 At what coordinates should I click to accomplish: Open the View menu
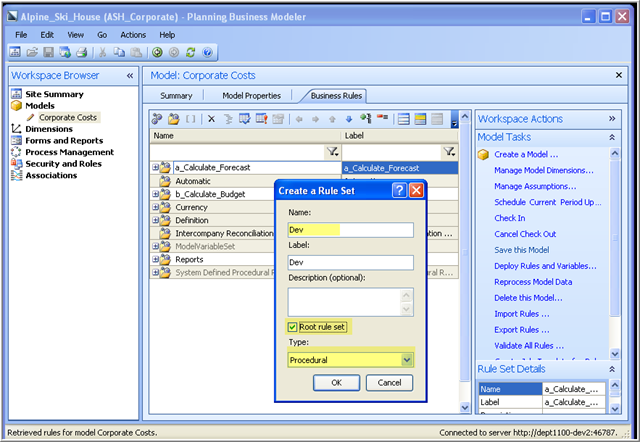[76, 35]
